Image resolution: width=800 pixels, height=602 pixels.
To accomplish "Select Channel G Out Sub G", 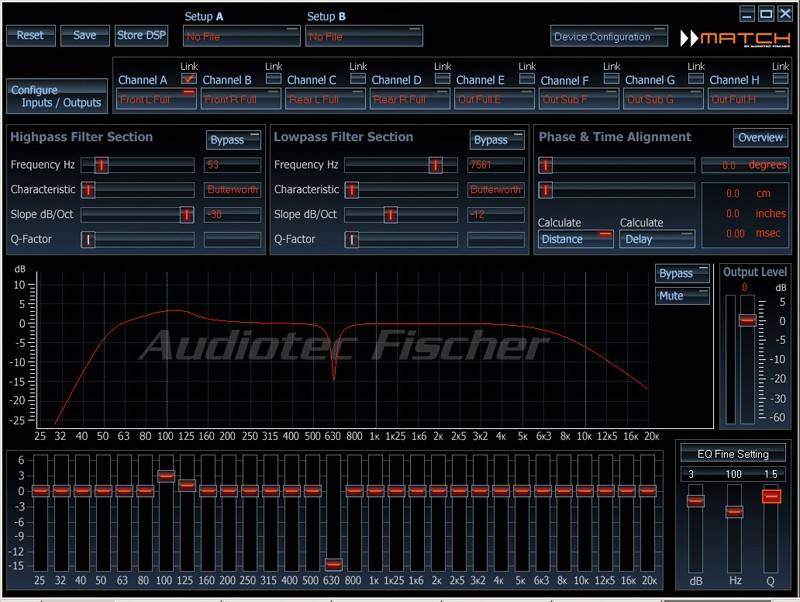I will tap(663, 99).
